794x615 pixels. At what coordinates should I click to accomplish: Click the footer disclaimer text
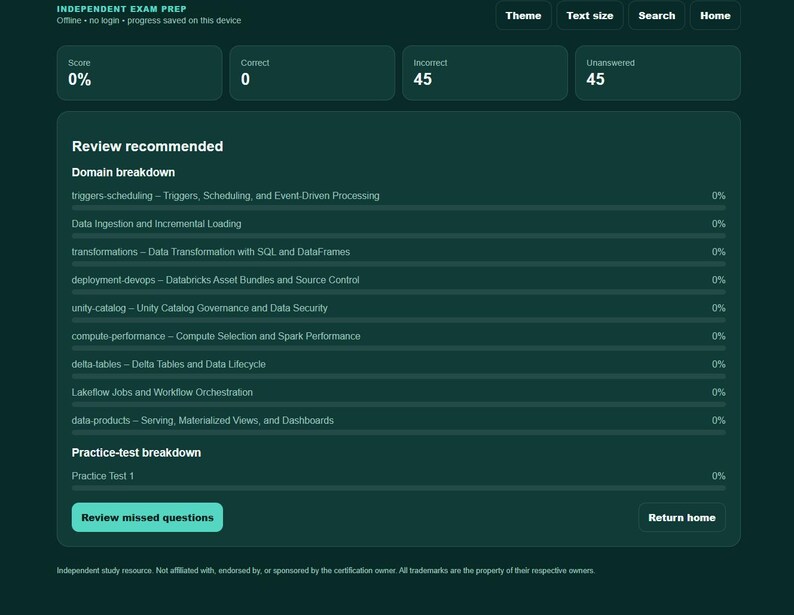point(326,570)
